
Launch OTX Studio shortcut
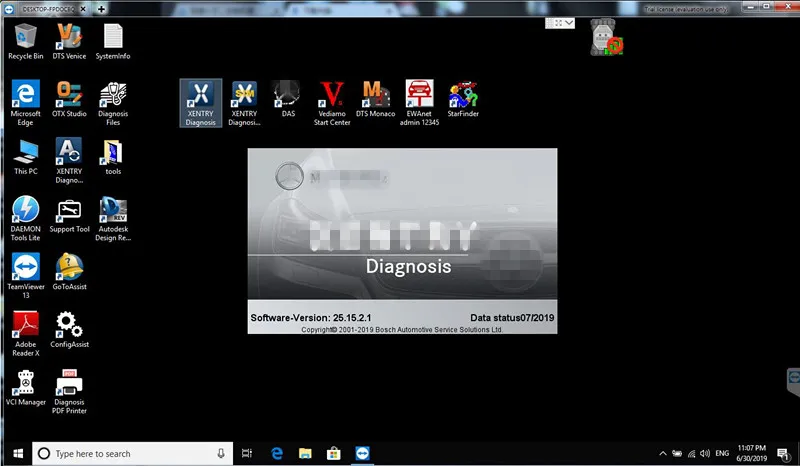[x=69, y=99]
